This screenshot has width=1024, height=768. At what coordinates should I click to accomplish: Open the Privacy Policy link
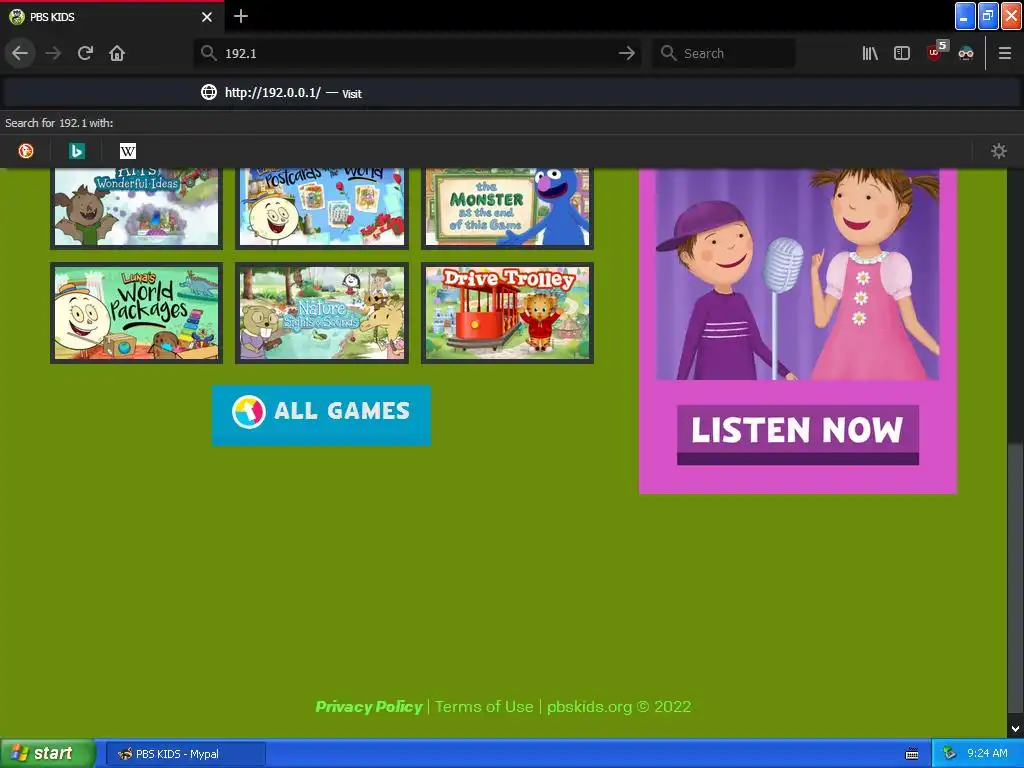pos(369,707)
